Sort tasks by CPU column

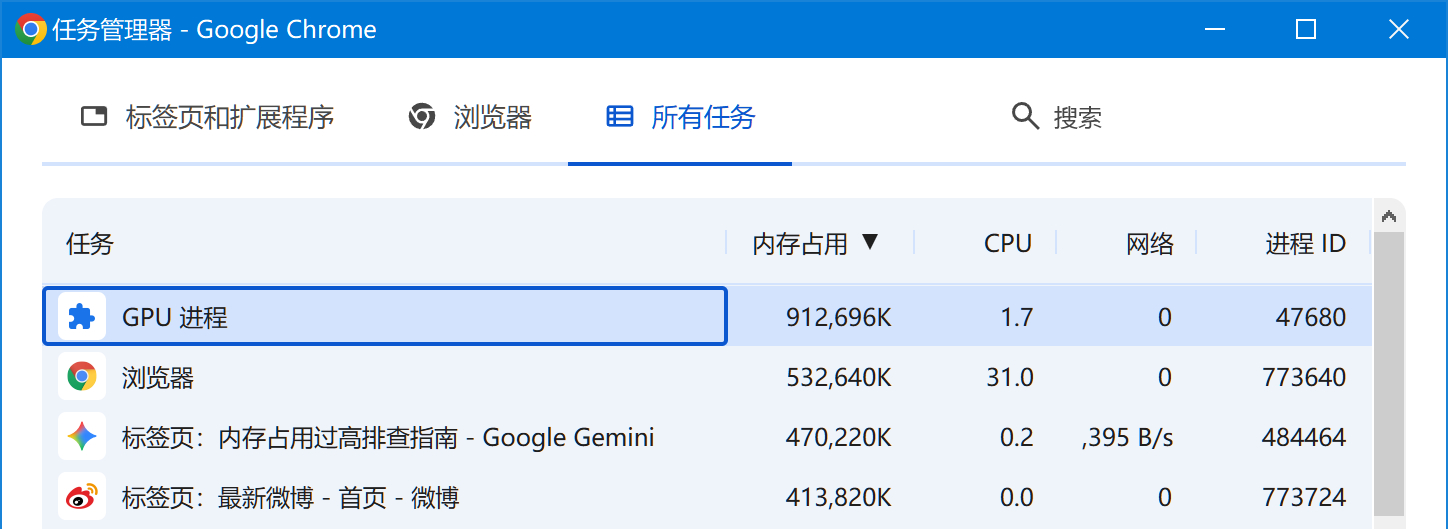click(x=1007, y=243)
